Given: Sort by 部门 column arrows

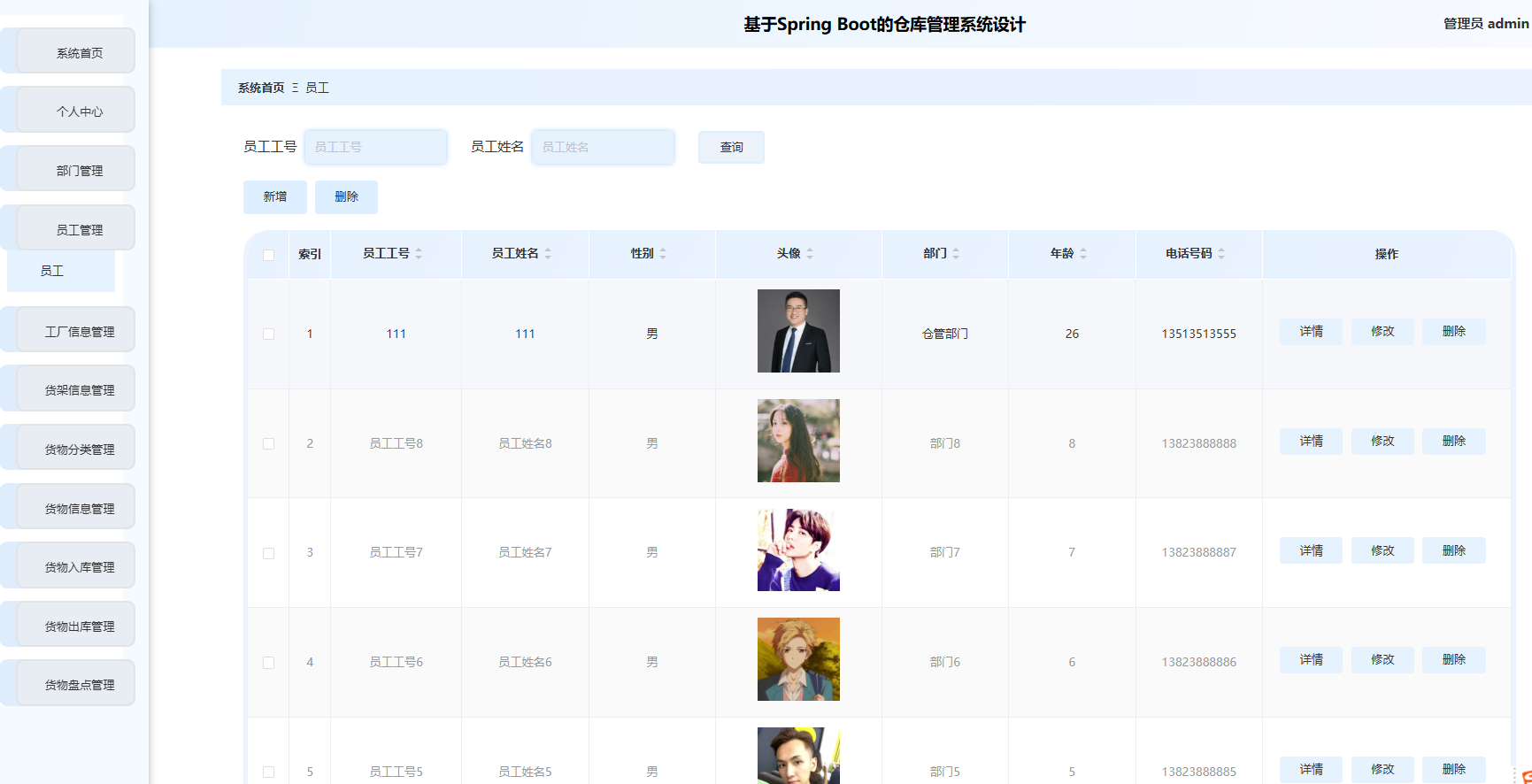Looking at the screenshot, I should 956,254.
